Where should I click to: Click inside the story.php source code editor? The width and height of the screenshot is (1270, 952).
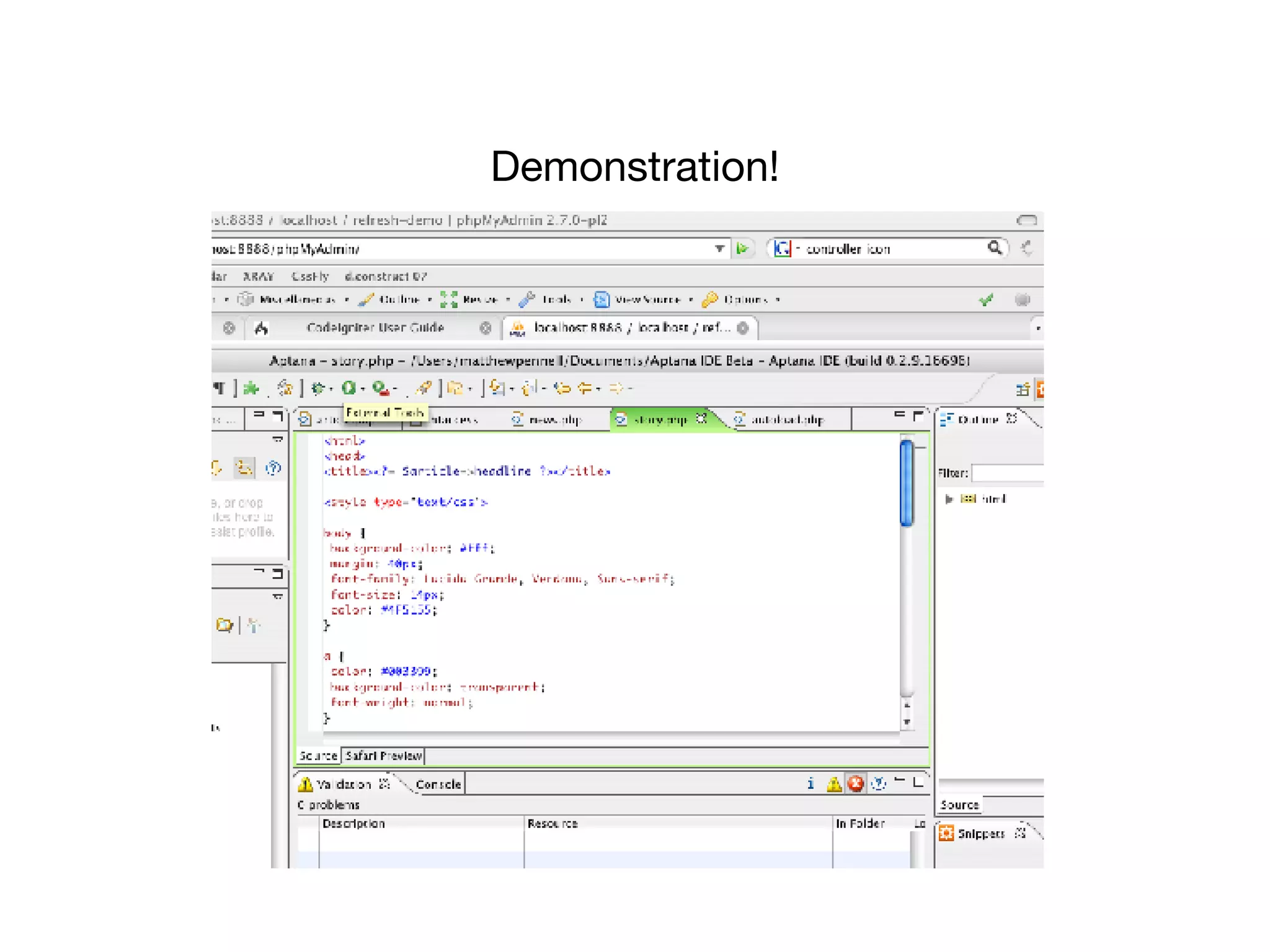coord(611,581)
